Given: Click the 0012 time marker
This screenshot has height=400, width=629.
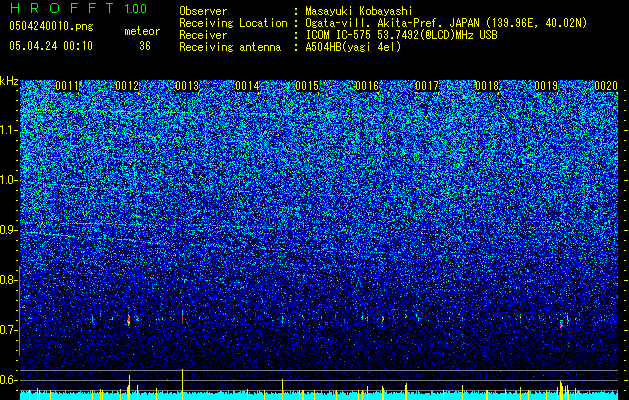Looking at the screenshot, I should [x=127, y=86].
